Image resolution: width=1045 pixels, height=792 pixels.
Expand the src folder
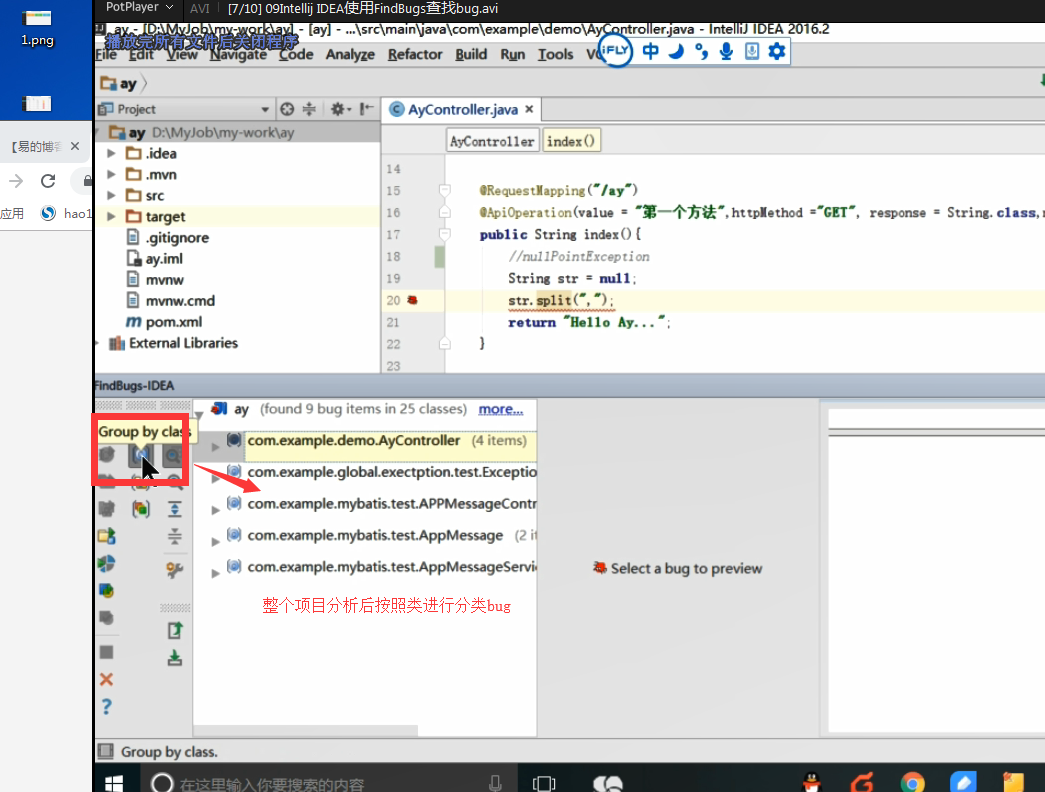click(x=111, y=195)
